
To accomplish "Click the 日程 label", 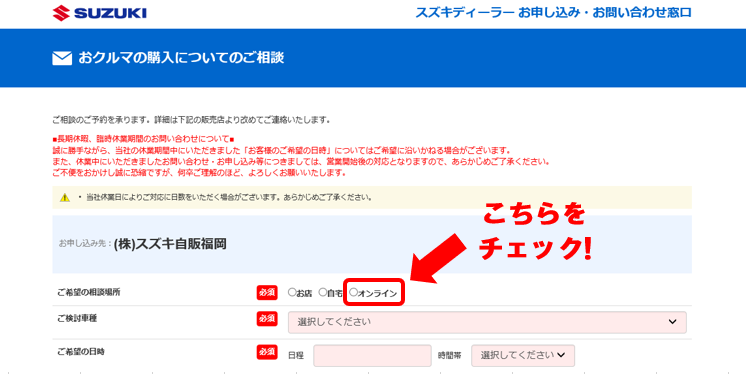I will click(x=296, y=355).
